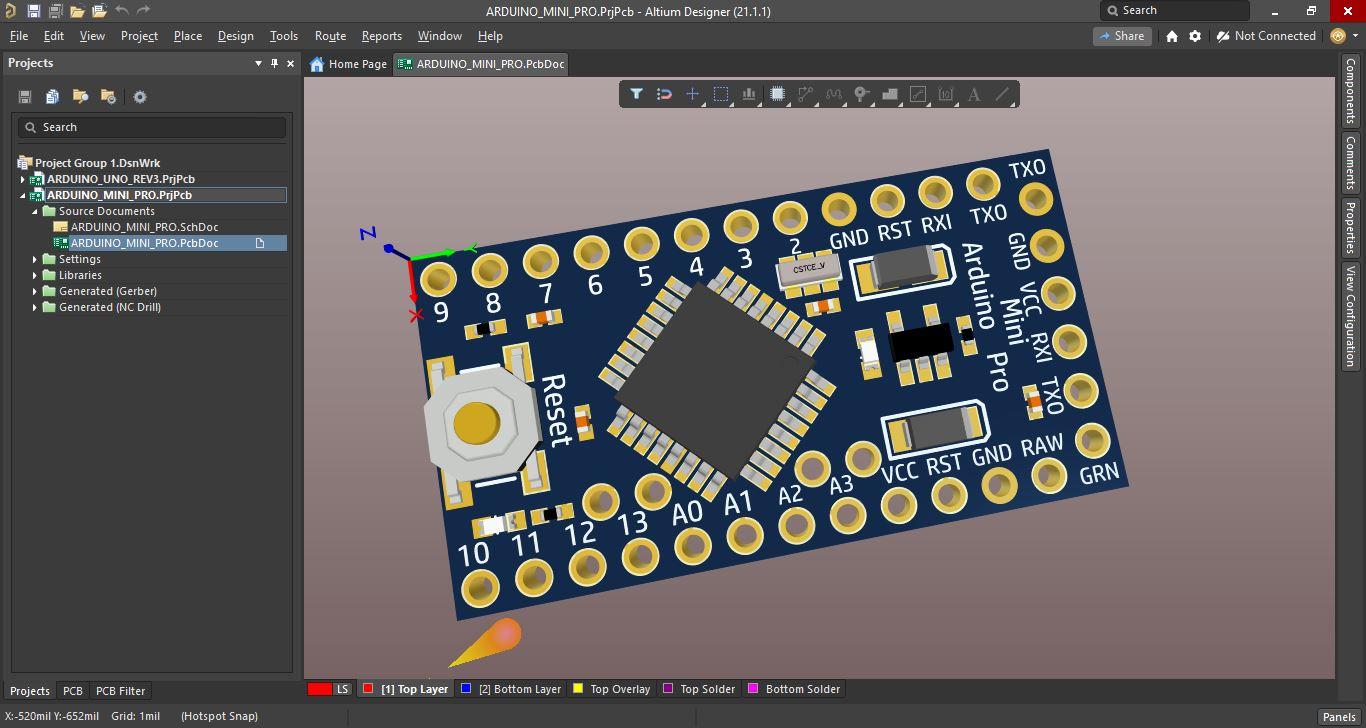Viewport: 1366px width, 728px height.
Task: Click the Redo arrow in title bar
Action: tap(143, 11)
